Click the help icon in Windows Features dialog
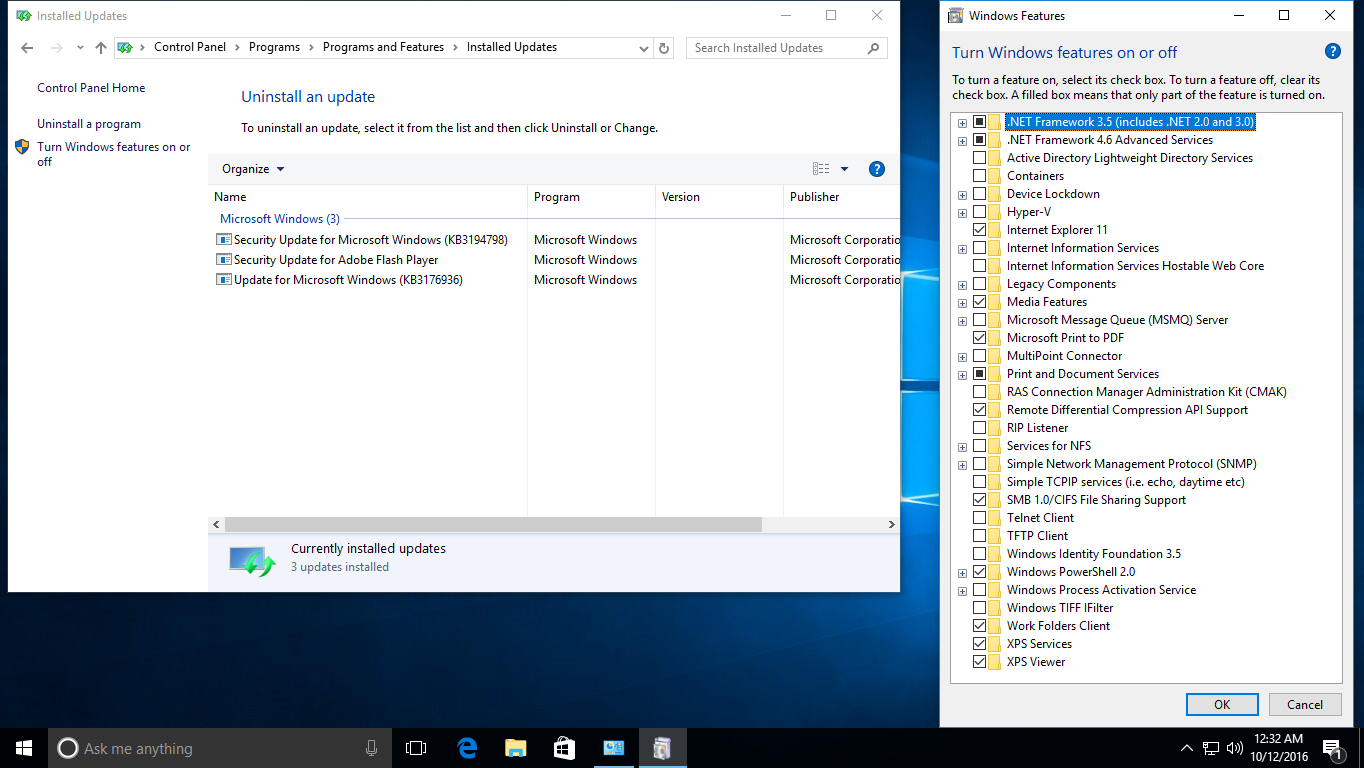This screenshot has height=768, width=1364. [x=1332, y=52]
